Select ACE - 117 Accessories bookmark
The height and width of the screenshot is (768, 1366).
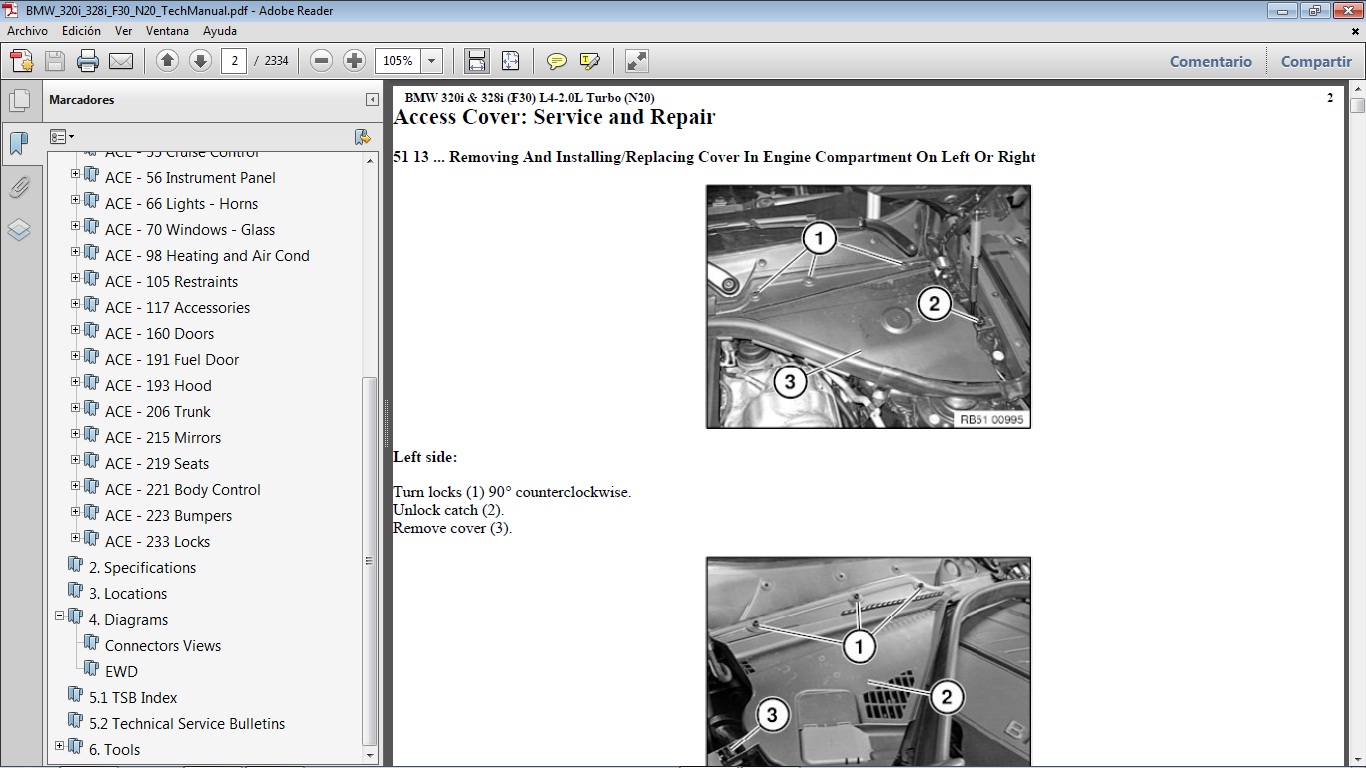[x=177, y=308]
